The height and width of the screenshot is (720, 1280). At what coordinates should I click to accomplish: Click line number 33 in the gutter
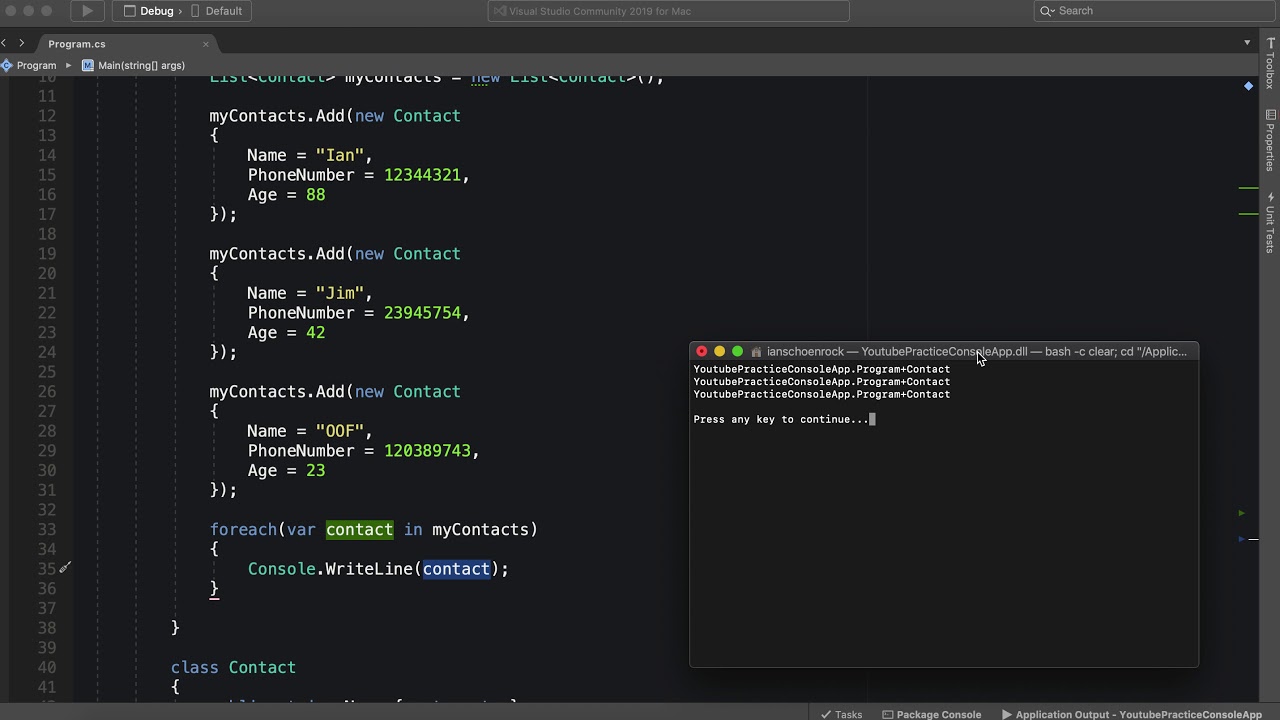click(47, 529)
